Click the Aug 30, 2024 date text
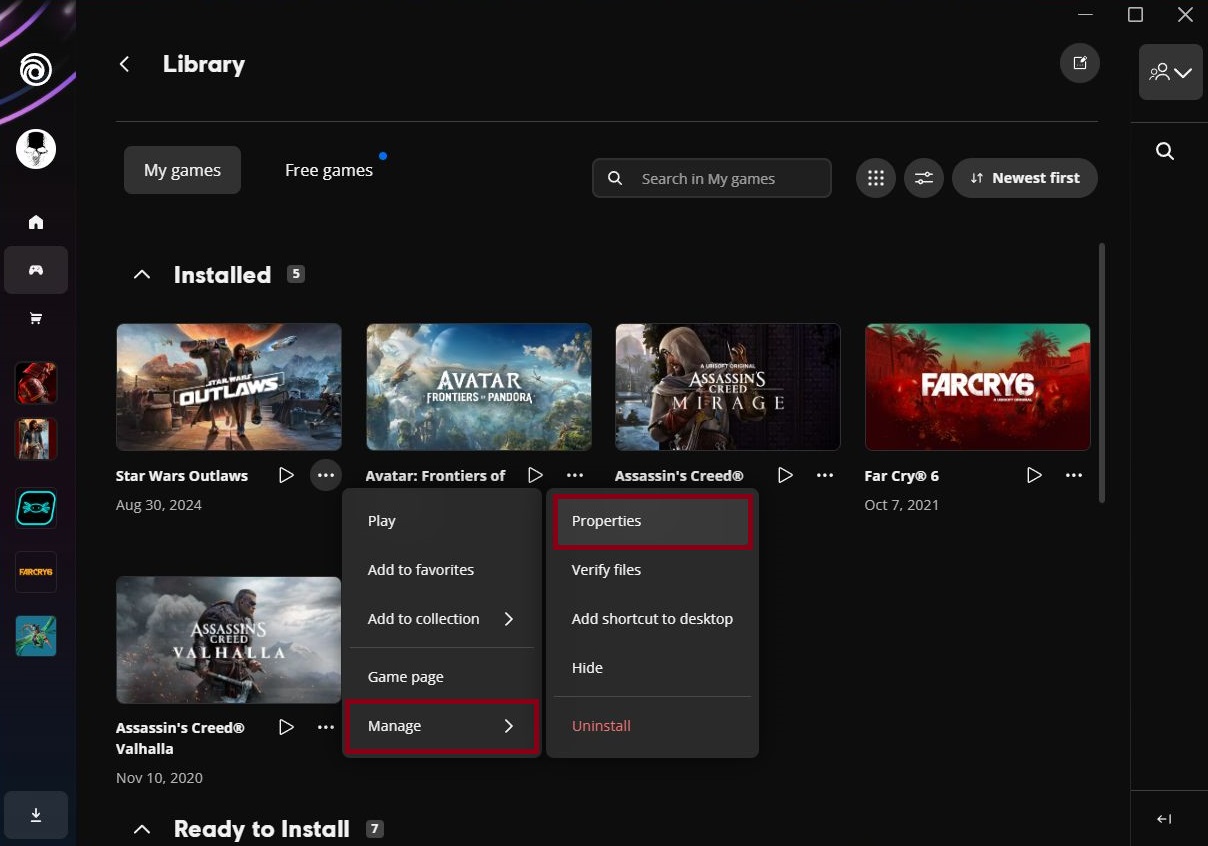 (x=159, y=505)
